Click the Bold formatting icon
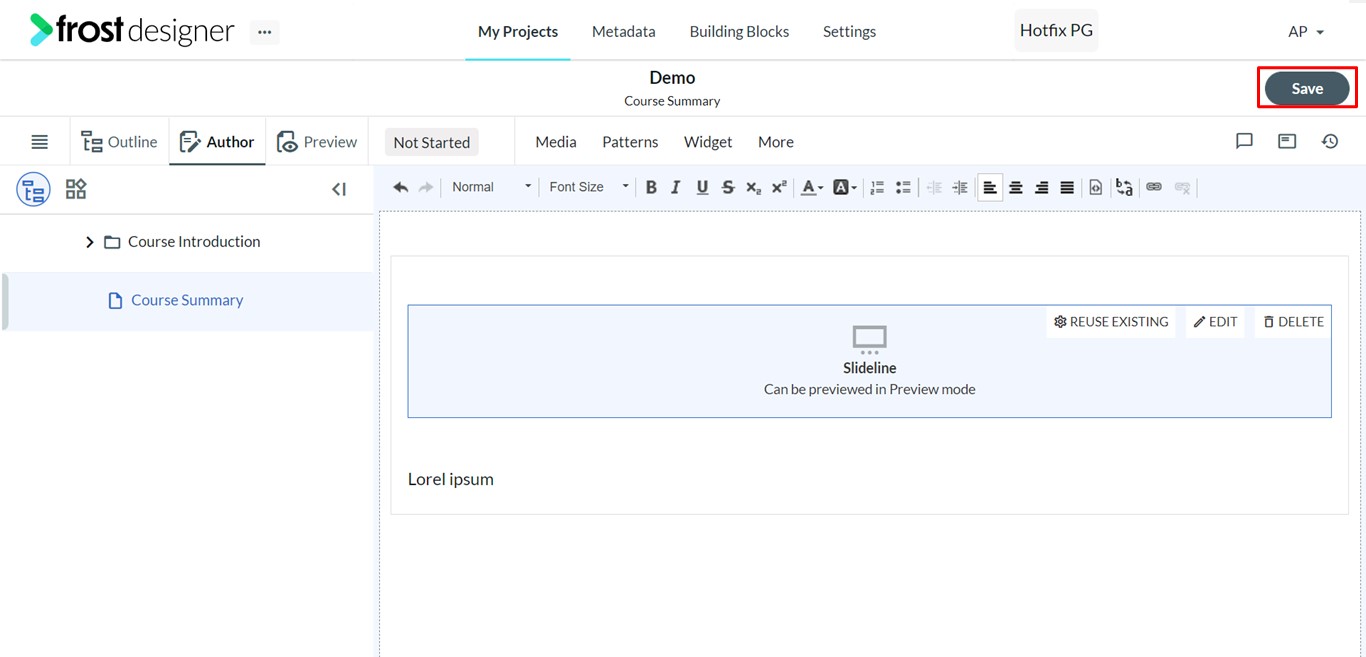This screenshot has height=657, width=1366. click(651, 187)
